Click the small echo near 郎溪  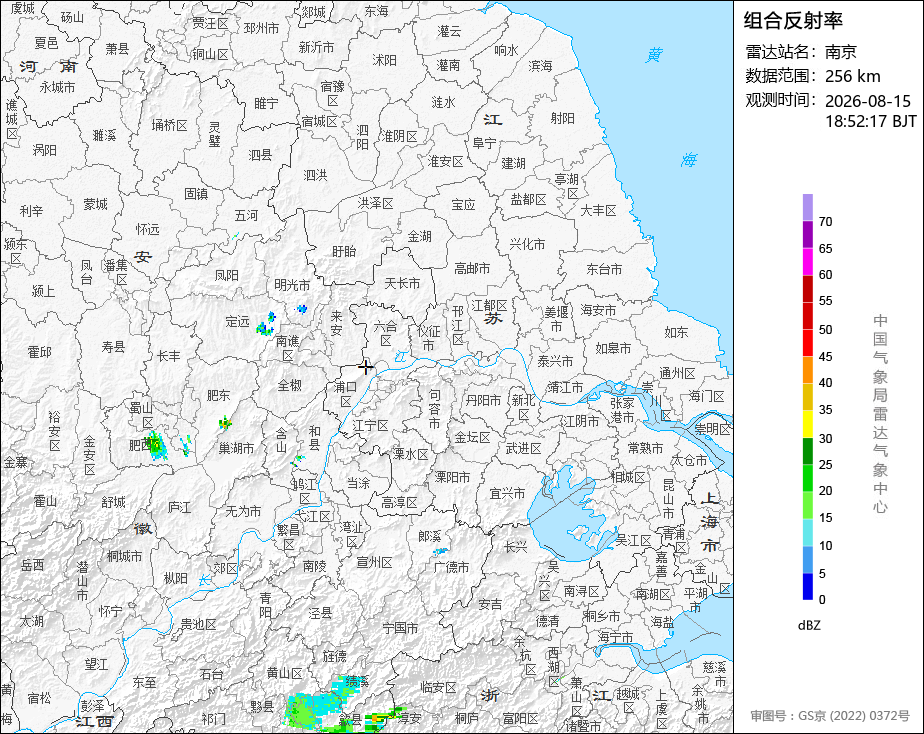pos(440,551)
